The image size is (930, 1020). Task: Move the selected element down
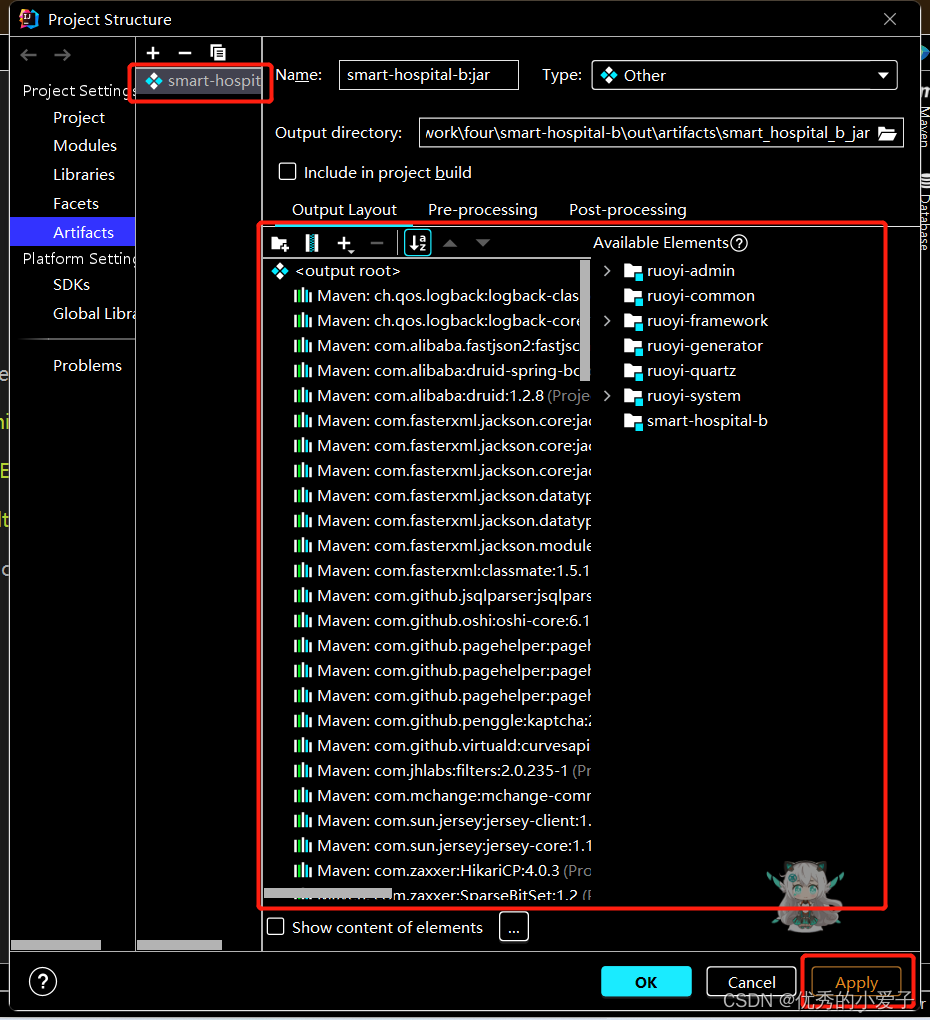483,243
